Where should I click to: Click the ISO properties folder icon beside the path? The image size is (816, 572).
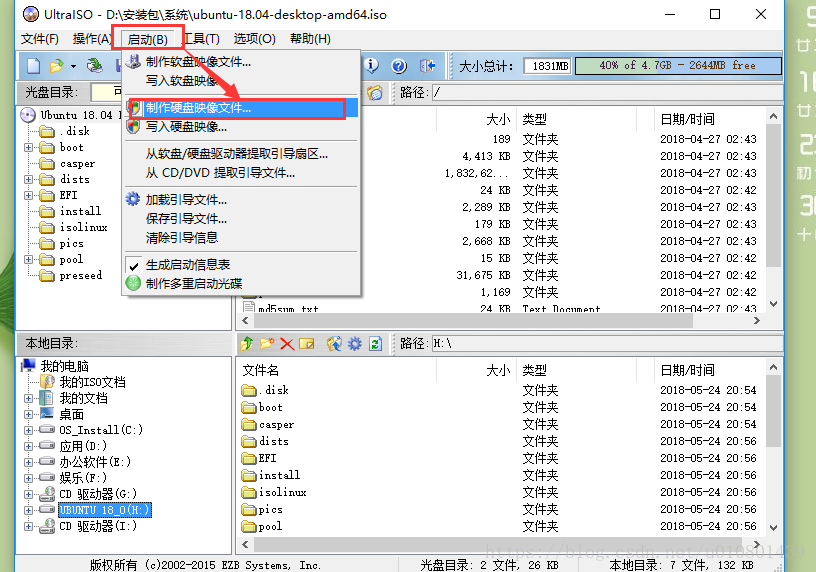(375, 93)
